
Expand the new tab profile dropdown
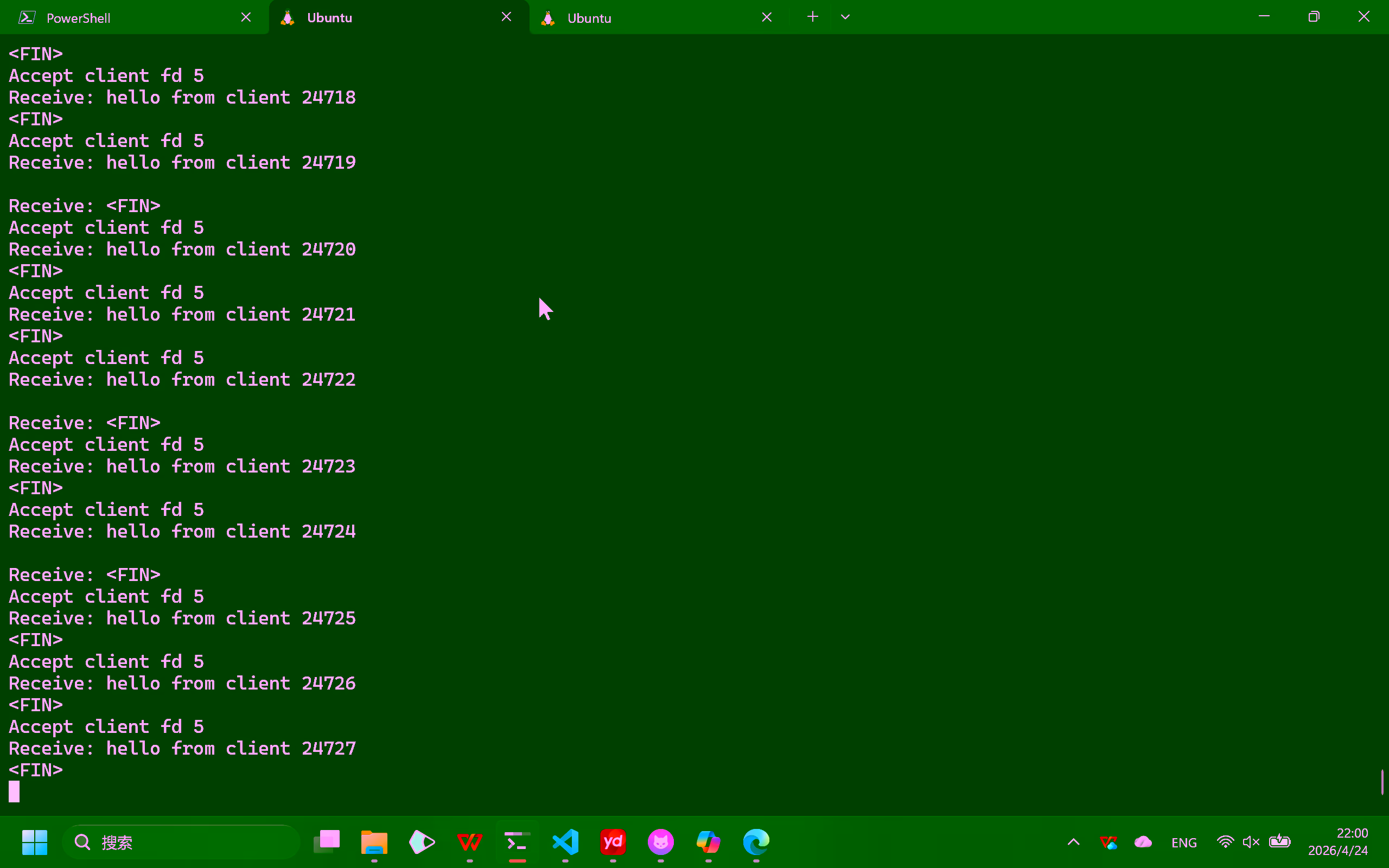pos(845,17)
